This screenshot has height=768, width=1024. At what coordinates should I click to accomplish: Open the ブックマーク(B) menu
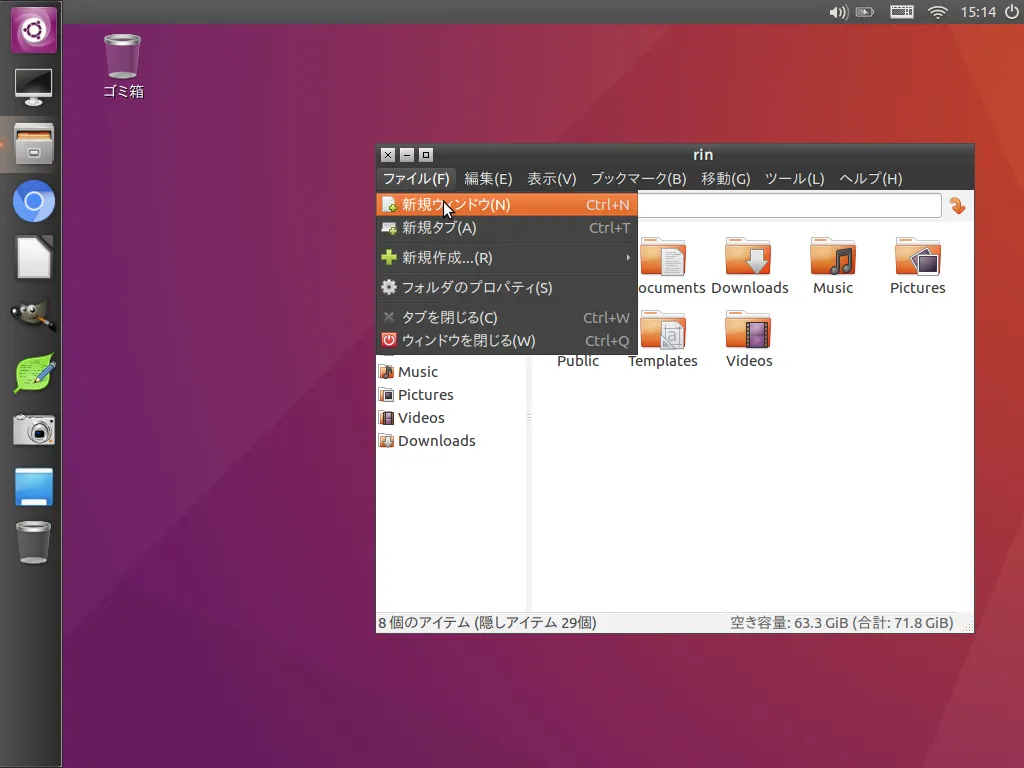click(638, 179)
